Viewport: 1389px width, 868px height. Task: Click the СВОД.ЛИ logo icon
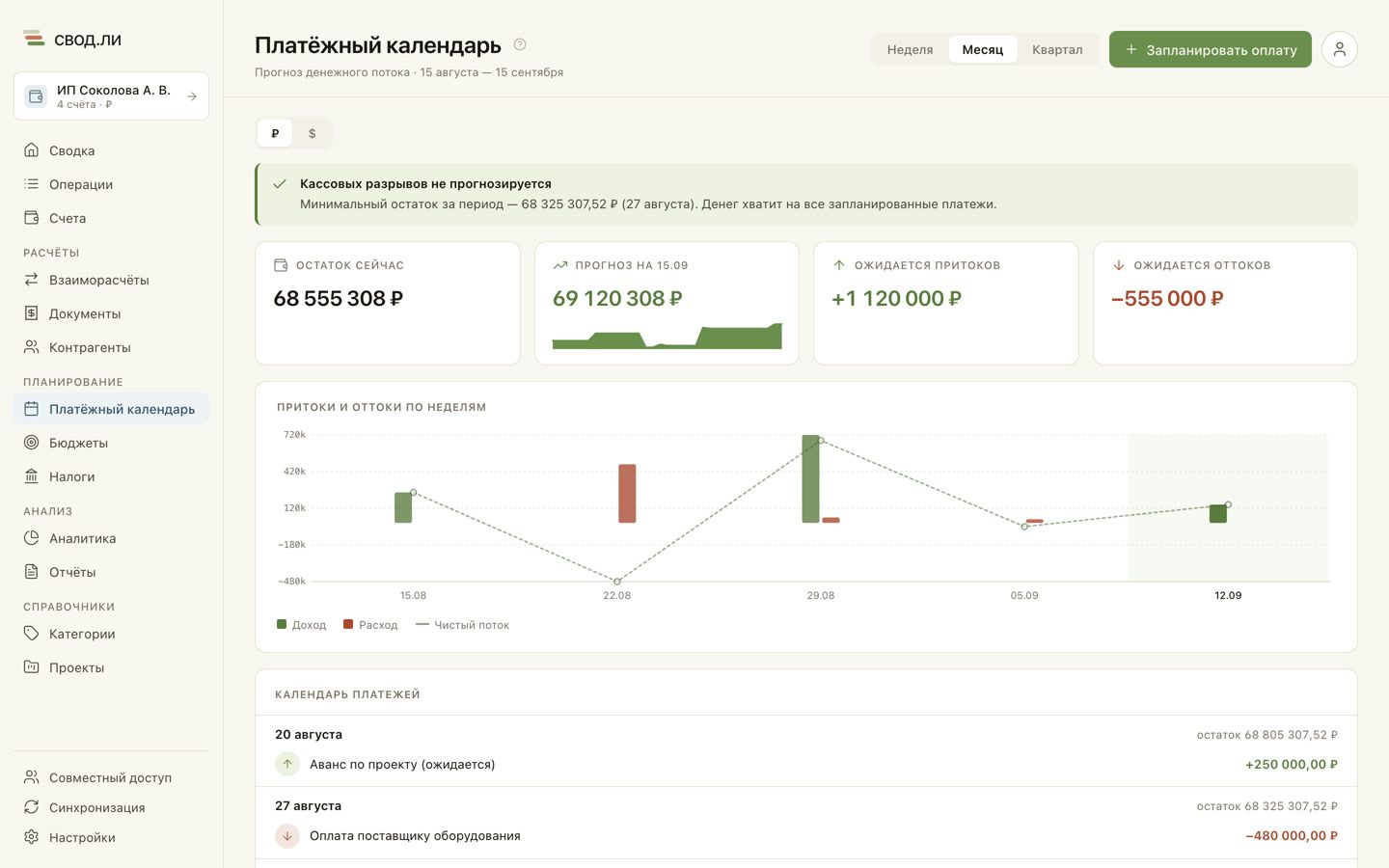(34, 39)
